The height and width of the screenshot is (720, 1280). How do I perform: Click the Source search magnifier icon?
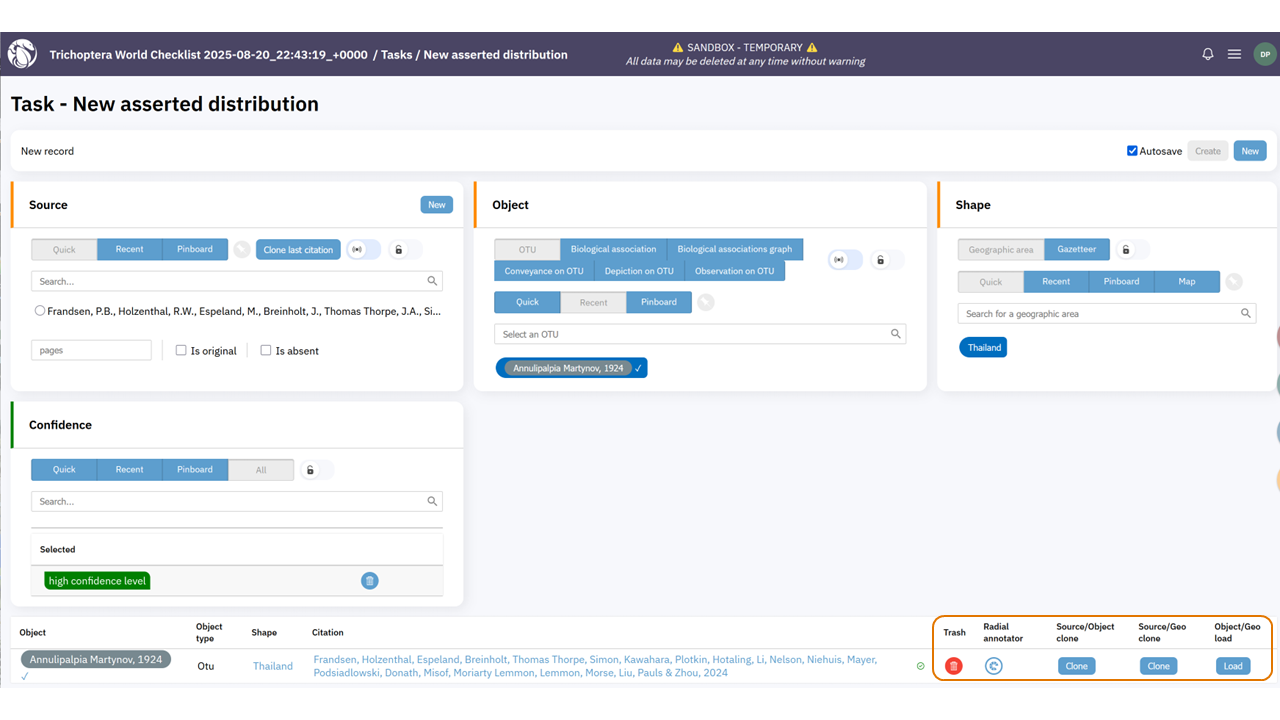click(432, 282)
